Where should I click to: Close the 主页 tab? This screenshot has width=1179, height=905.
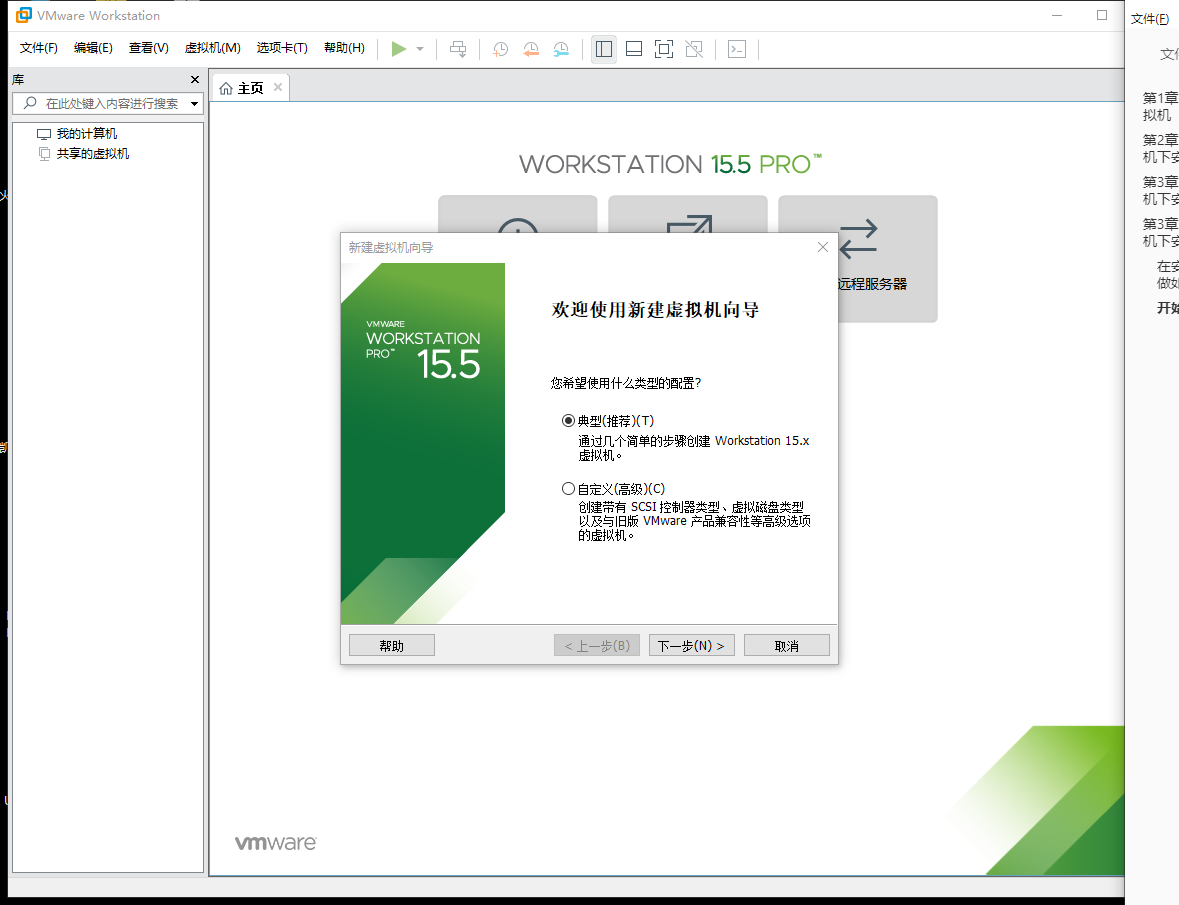(x=278, y=87)
